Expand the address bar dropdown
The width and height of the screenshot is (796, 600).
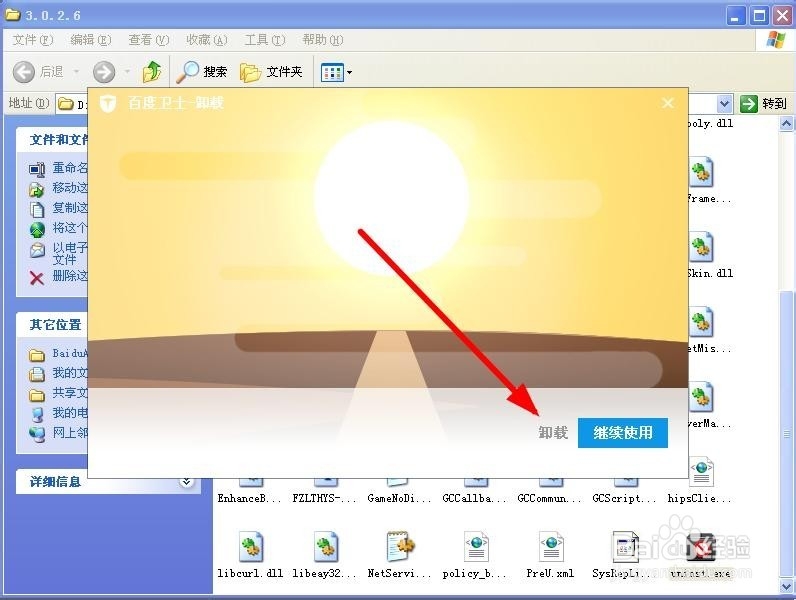(x=724, y=104)
